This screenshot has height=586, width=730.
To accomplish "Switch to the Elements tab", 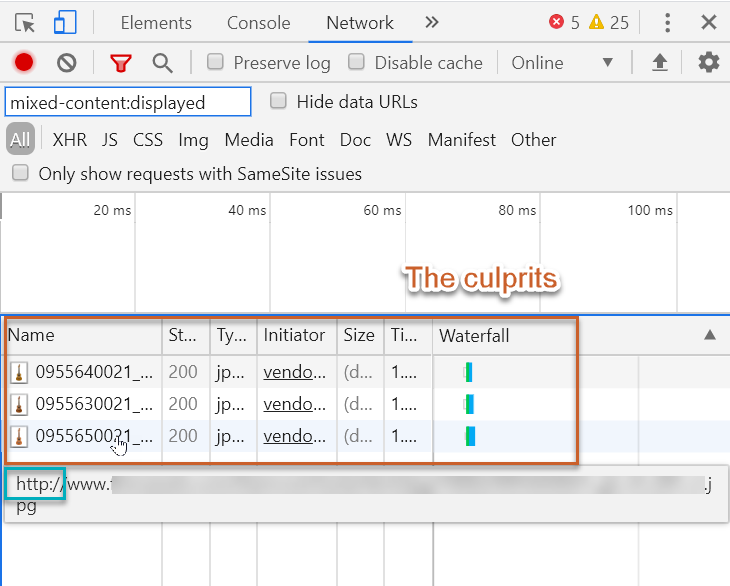I will [x=155, y=22].
